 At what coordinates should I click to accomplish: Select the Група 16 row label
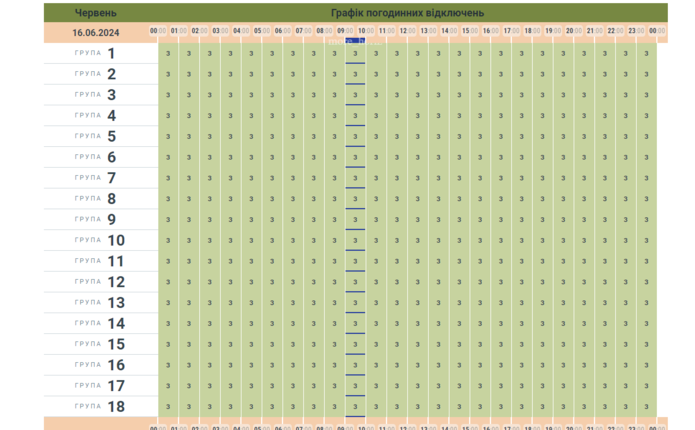(x=100, y=365)
